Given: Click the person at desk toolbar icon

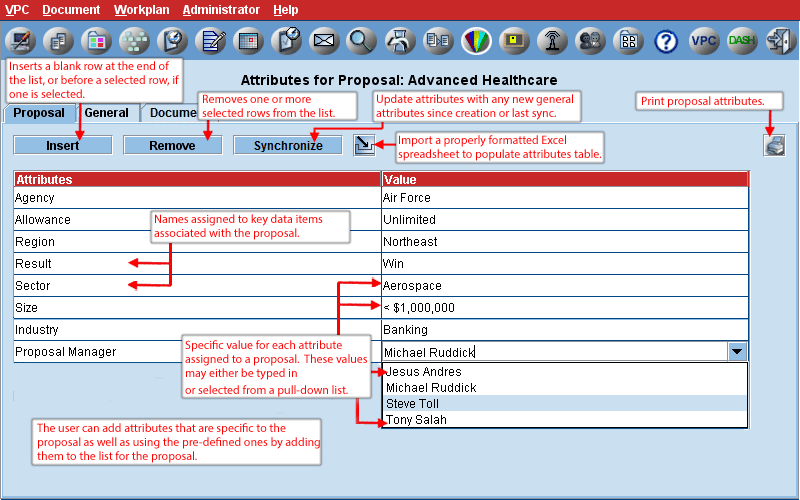Looking at the screenshot, I should click(400, 40).
